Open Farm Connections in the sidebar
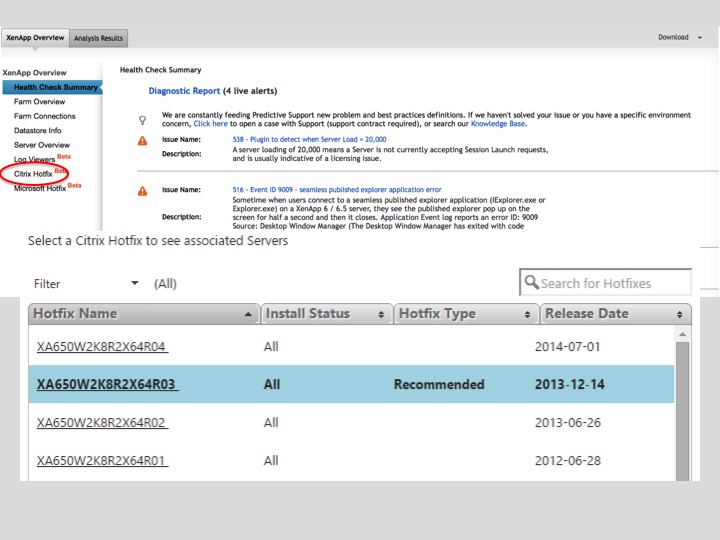This screenshot has width=720, height=540. pos(45,116)
